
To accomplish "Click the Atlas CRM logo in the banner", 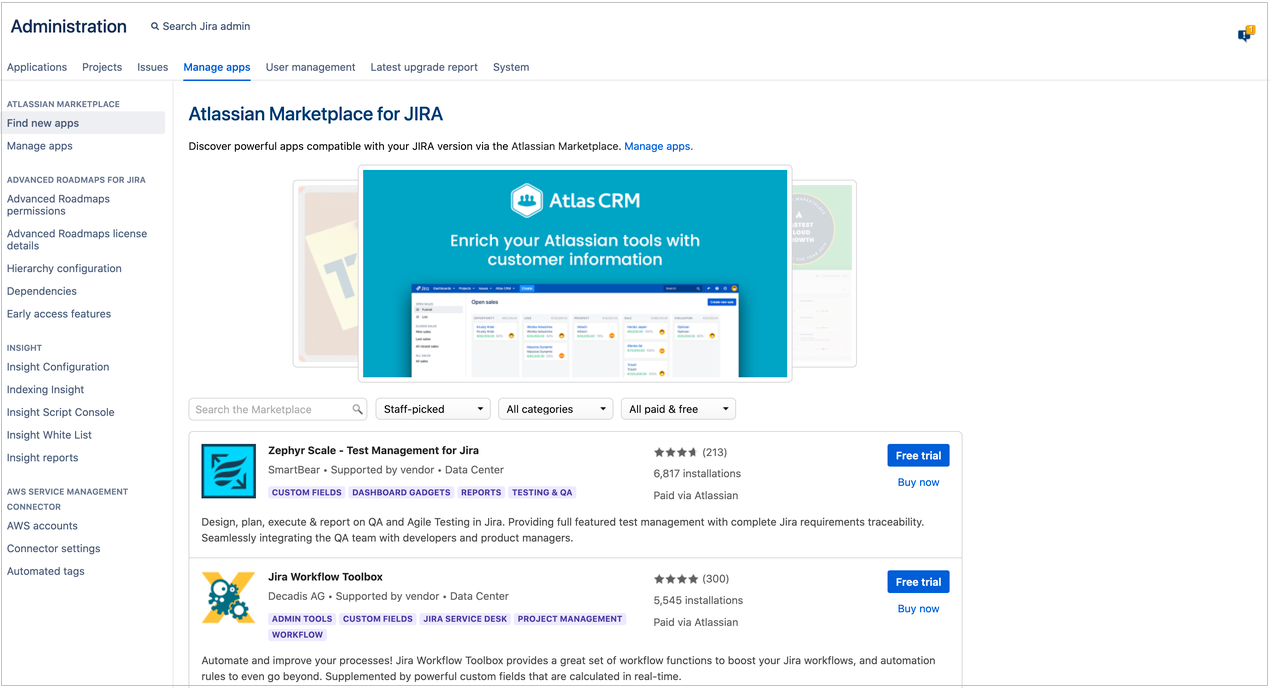I will point(527,199).
